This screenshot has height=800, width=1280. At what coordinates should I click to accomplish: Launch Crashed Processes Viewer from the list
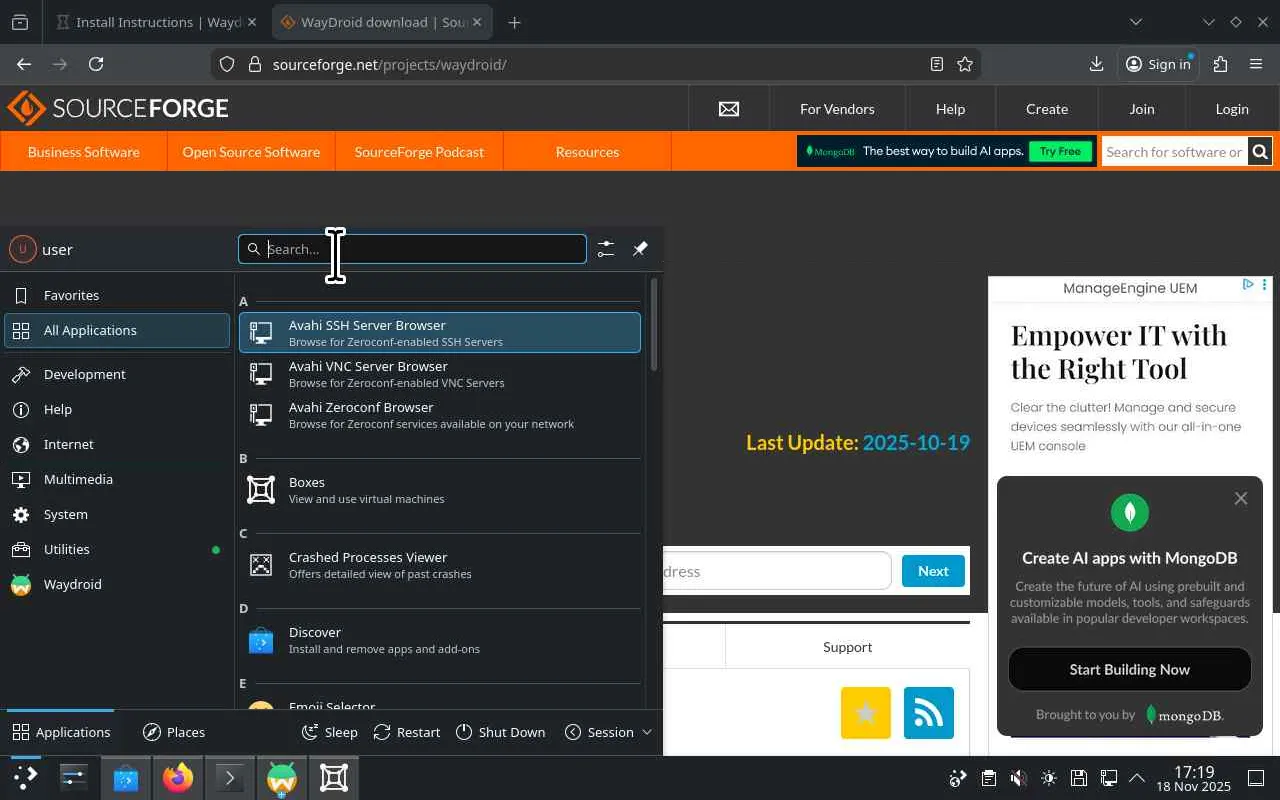(x=439, y=565)
